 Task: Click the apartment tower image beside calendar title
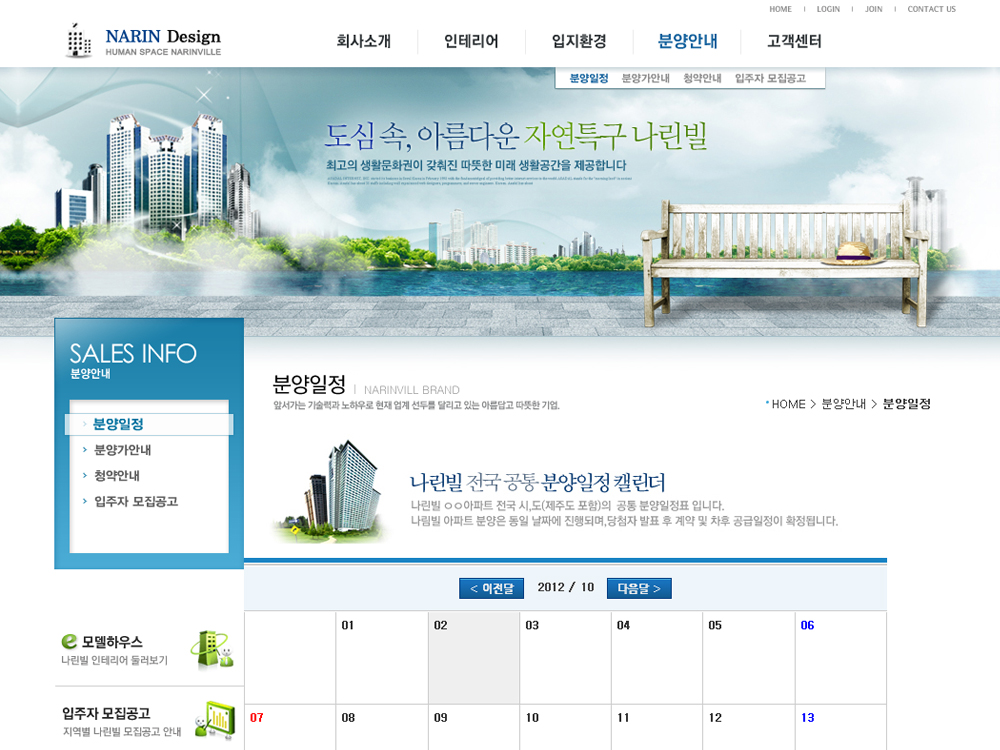coord(328,490)
